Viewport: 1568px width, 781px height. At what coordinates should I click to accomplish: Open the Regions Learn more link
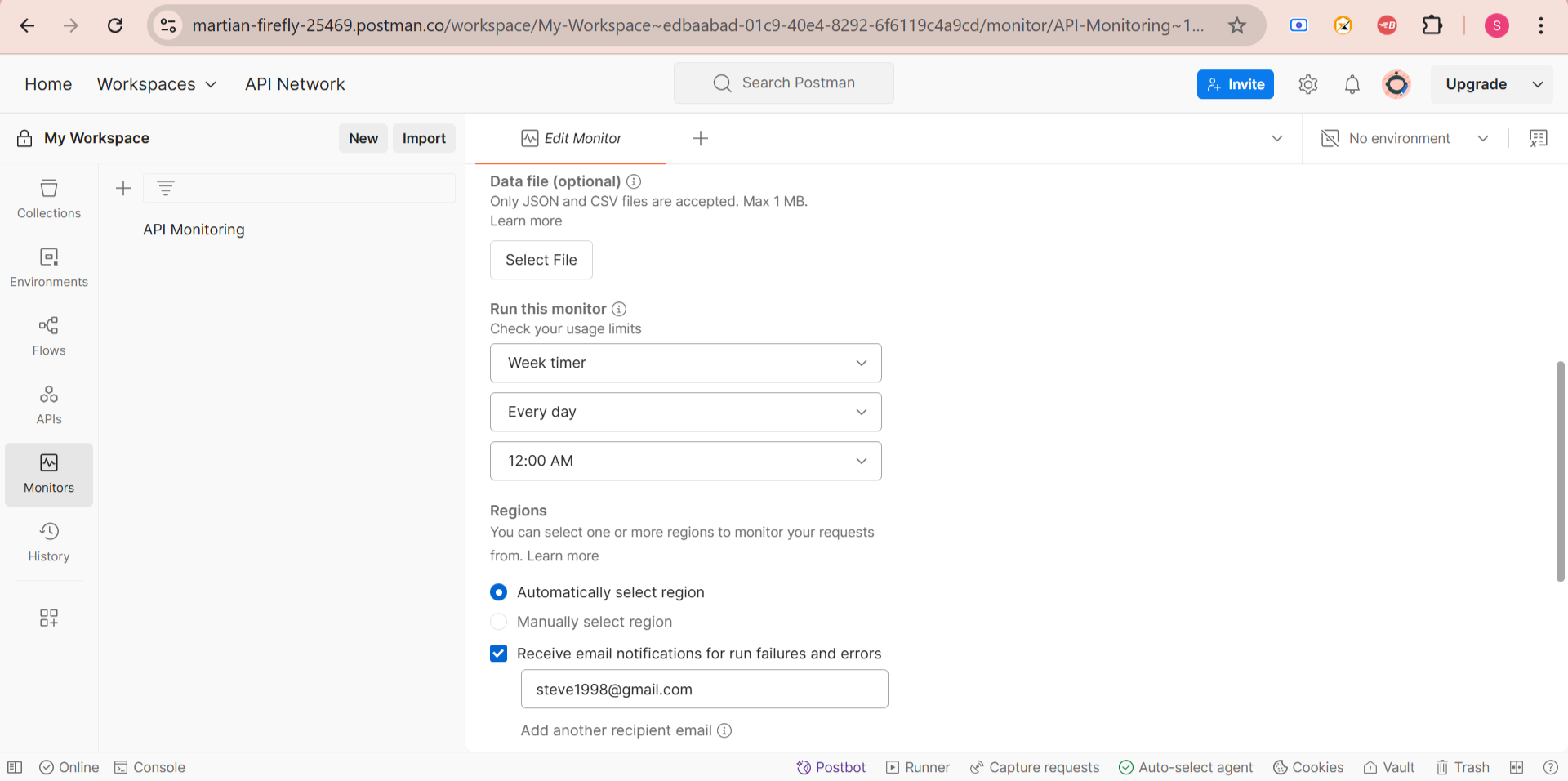pyautogui.click(x=563, y=556)
